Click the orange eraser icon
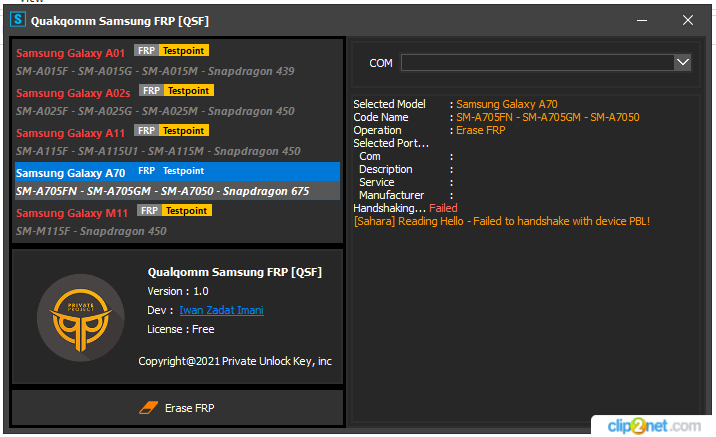Viewport: 716px width, 437px height. [148, 408]
